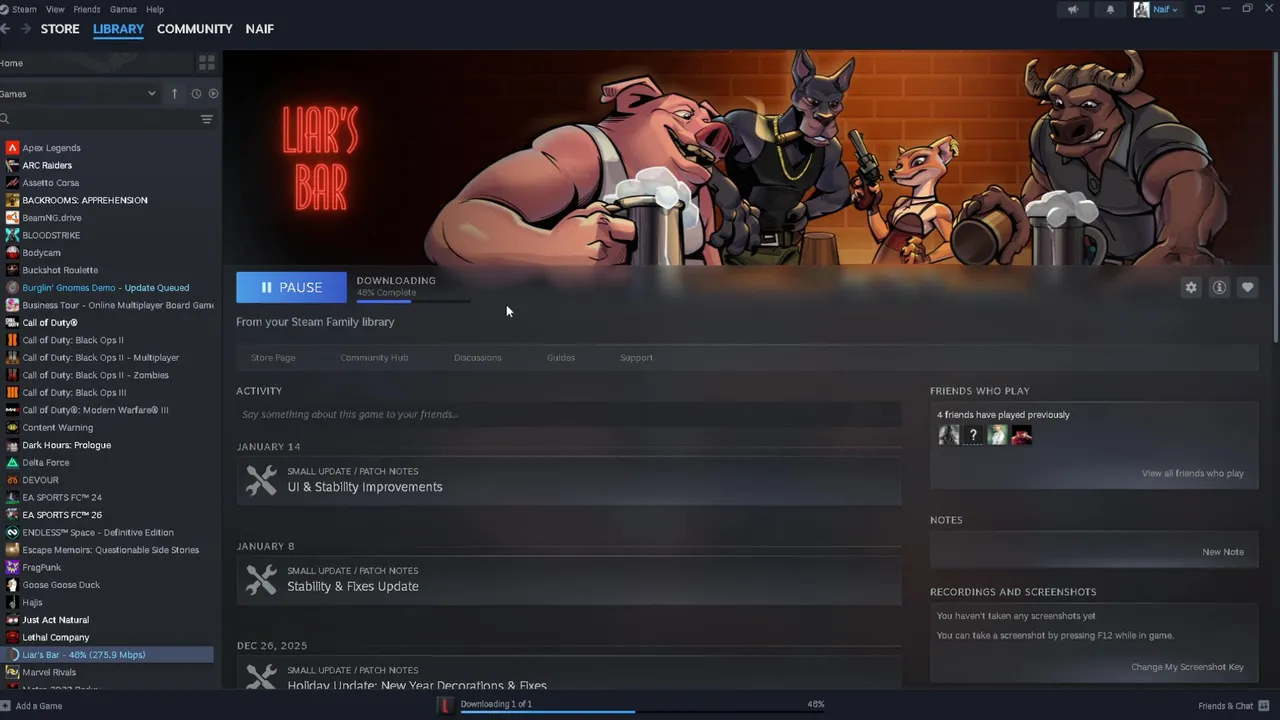Open the Games category dropdown
This screenshot has height=720, width=1280.
(79, 94)
